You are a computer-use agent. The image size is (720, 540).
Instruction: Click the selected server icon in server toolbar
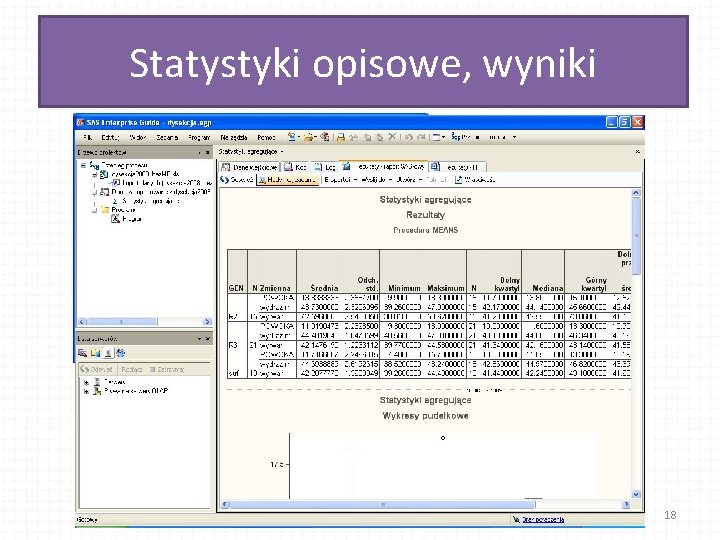107,353
